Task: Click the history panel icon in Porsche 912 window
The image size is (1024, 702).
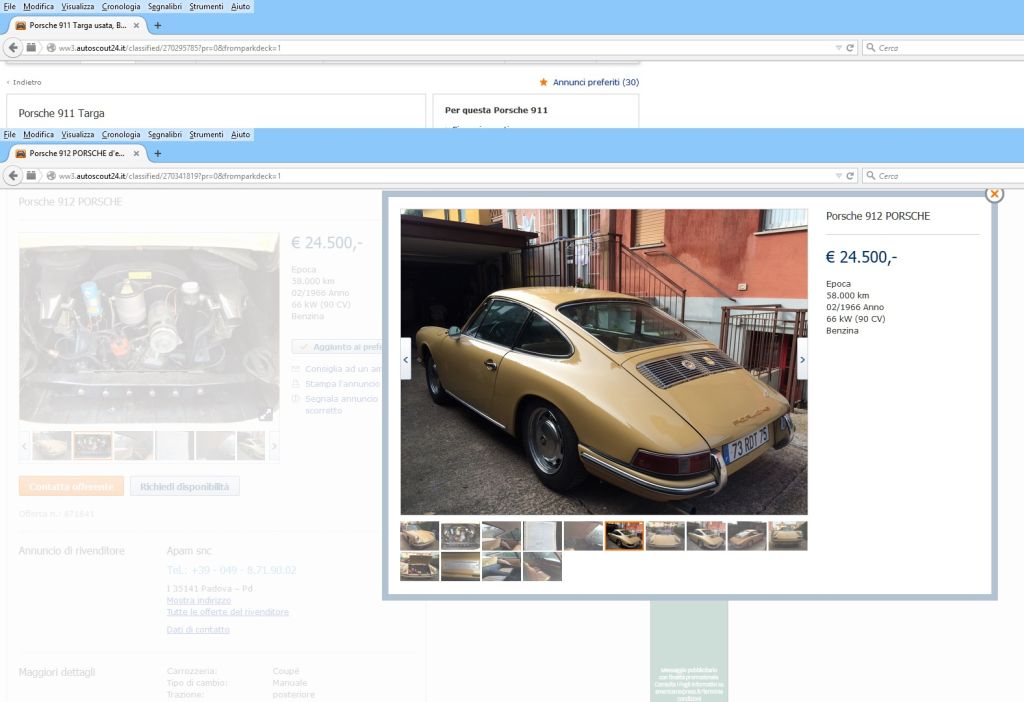Action: (x=31, y=175)
